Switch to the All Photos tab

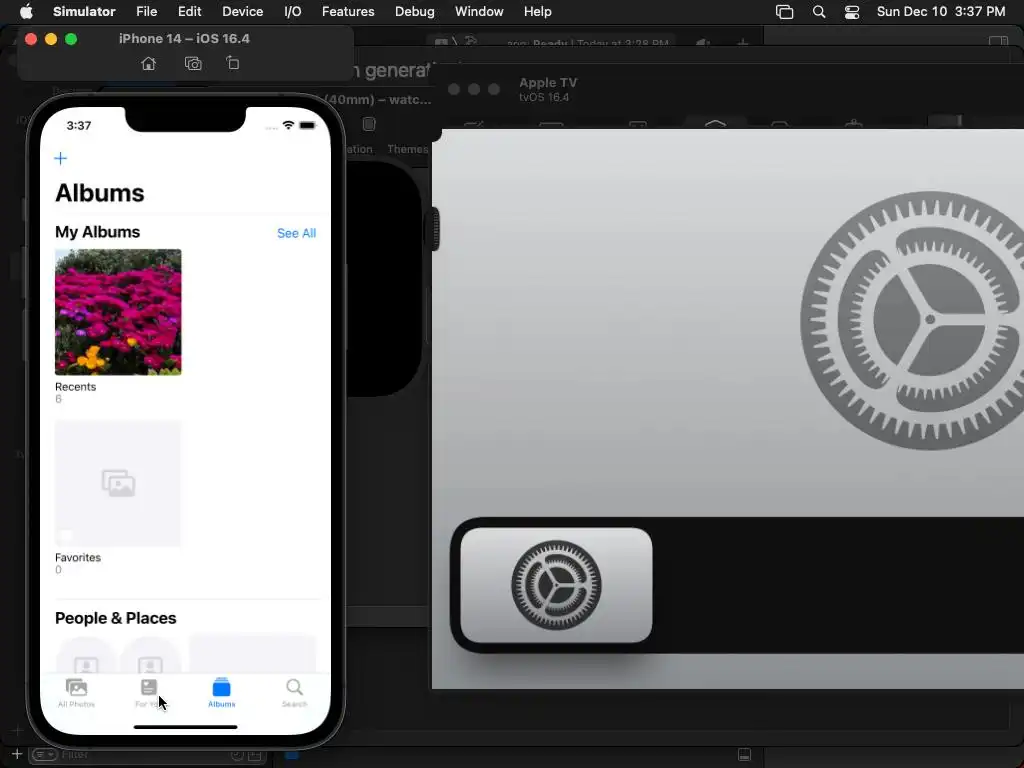click(76, 693)
